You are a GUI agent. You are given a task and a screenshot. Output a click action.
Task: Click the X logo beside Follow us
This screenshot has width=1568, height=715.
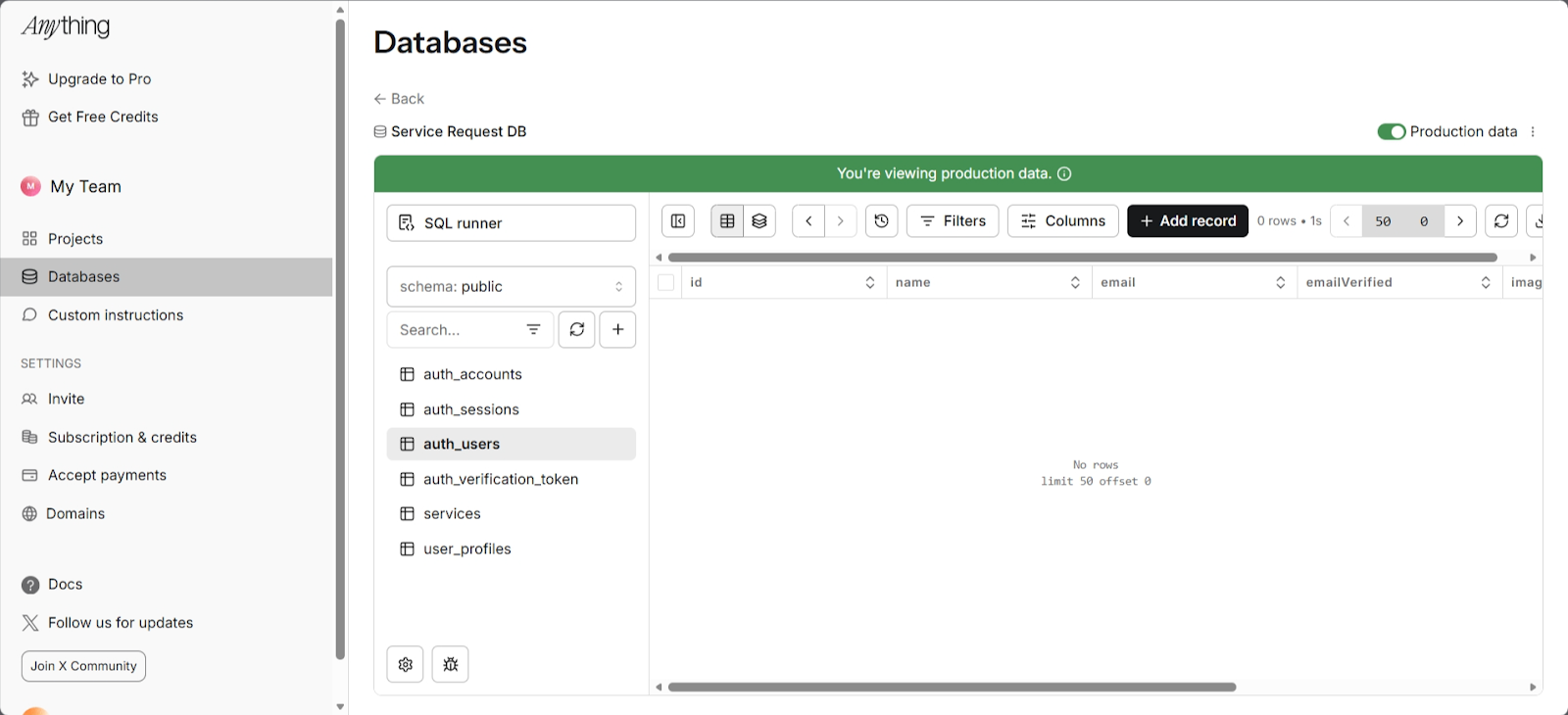(30, 623)
